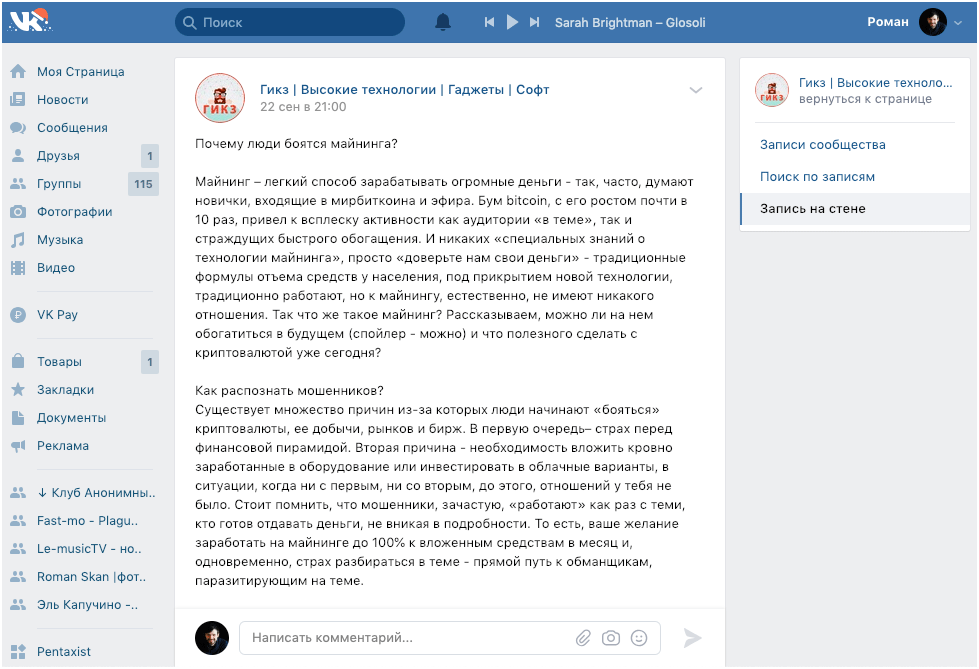
Task: Open the Реклама section
Action: pos(62,446)
